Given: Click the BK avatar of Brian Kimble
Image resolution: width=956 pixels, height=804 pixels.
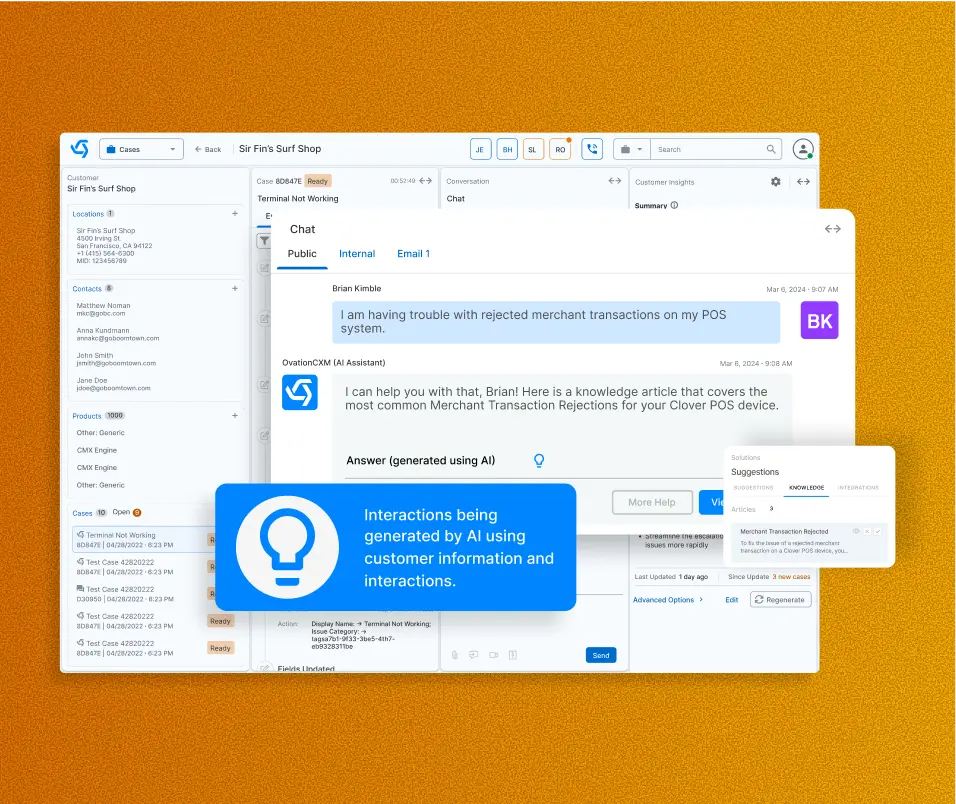Looking at the screenshot, I should point(819,321).
